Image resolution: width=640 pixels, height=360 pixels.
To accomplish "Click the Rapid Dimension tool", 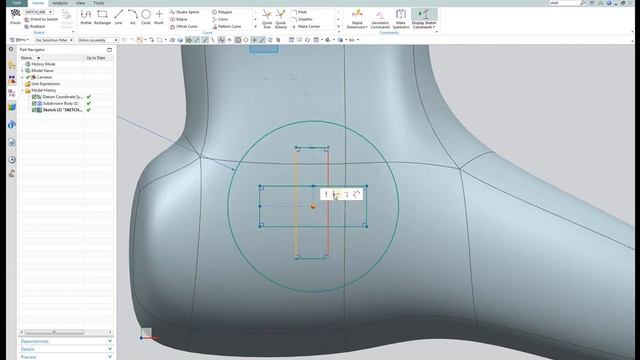I will pyautogui.click(x=357, y=20).
